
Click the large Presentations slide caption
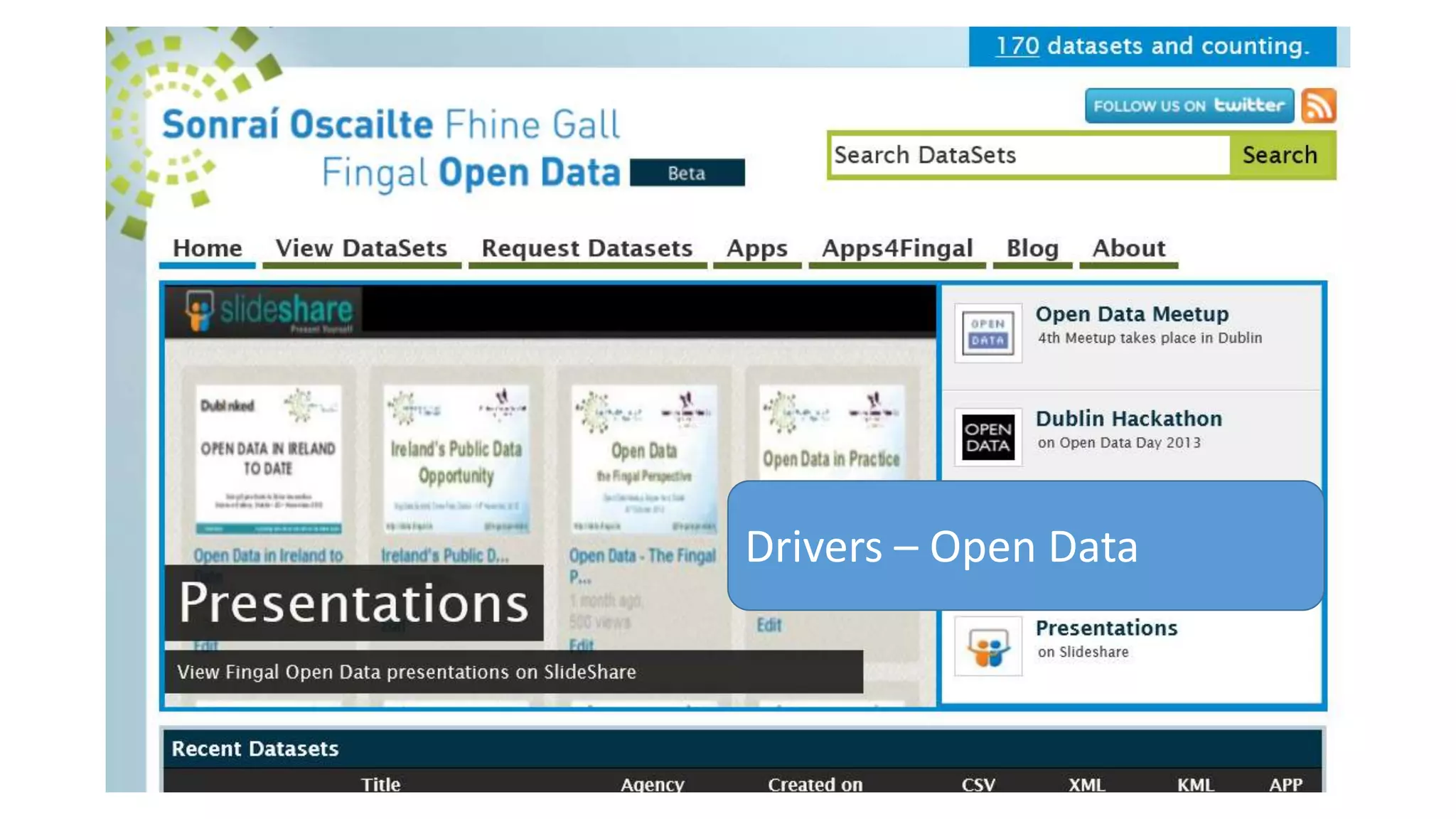click(x=353, y=603)
